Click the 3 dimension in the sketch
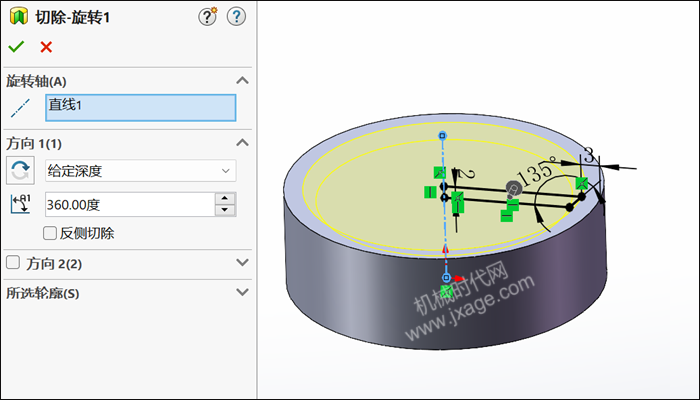 (589, 156)
